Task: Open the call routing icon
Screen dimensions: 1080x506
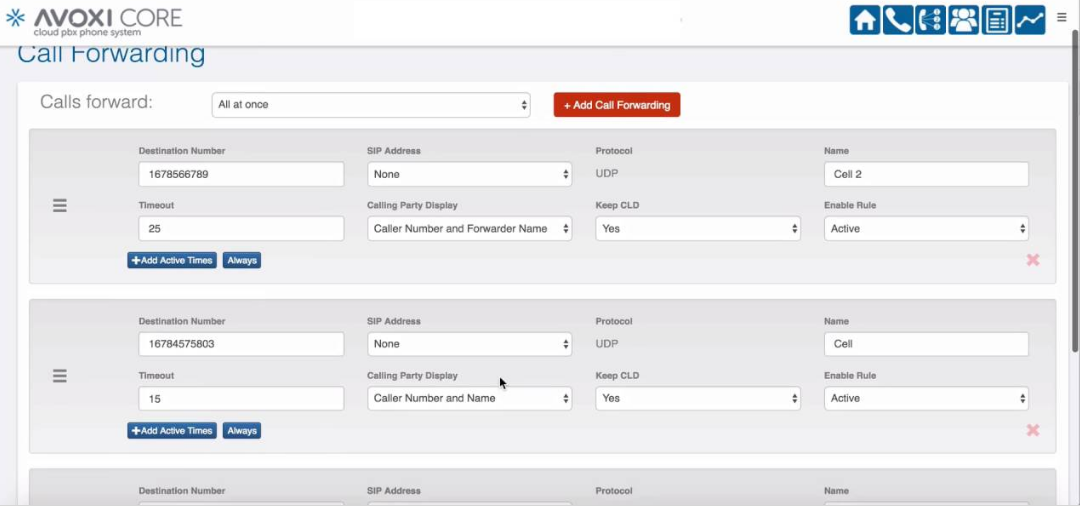Action: click(930, 20)
